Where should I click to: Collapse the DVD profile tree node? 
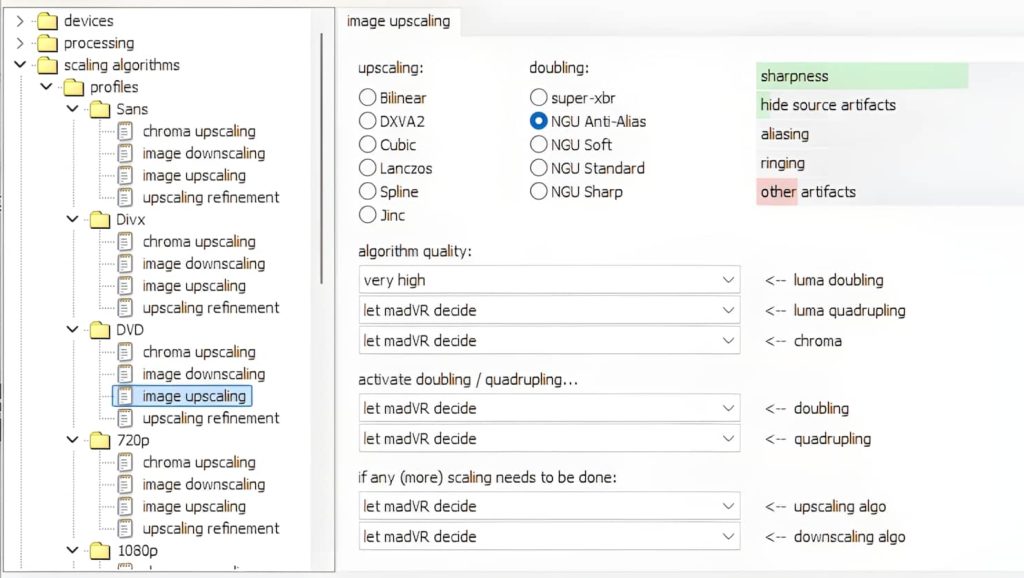pos(72,330)
